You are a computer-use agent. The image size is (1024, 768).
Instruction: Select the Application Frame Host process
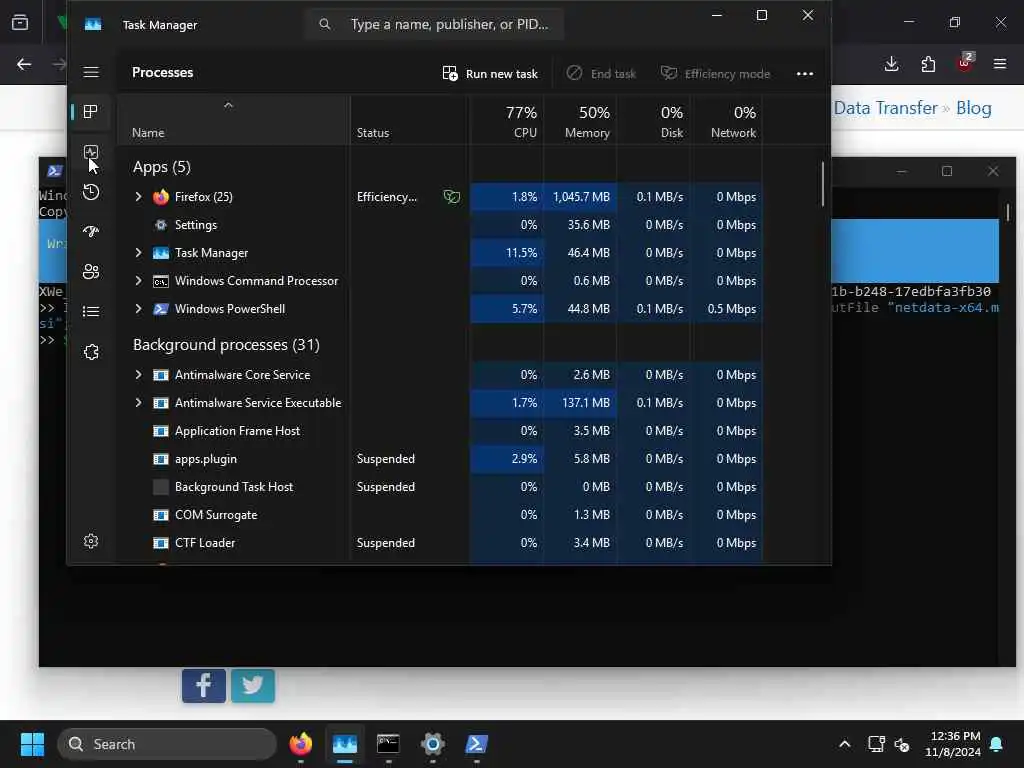pos(440,431)
